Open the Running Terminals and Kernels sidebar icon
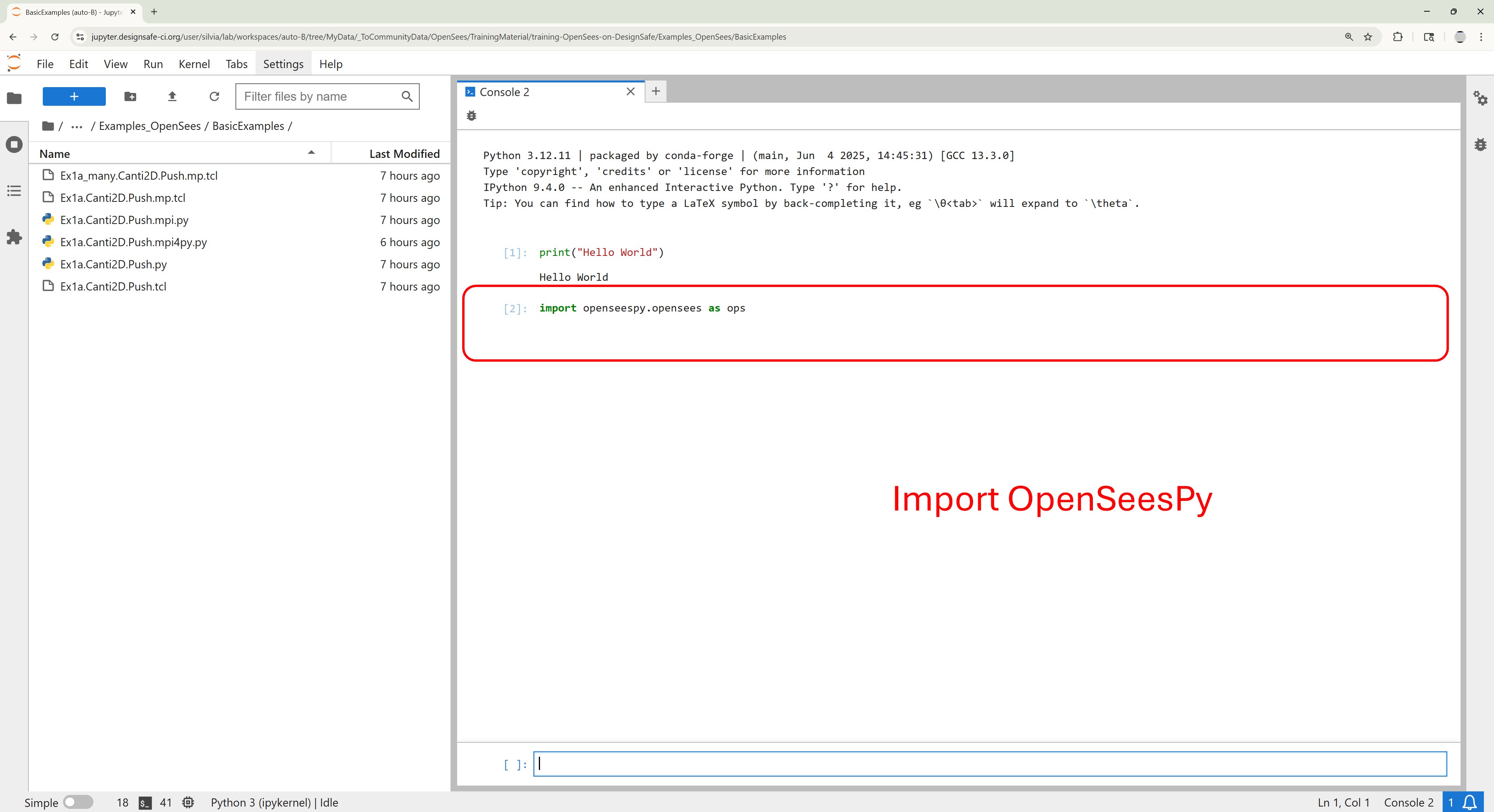 pyautogui.click(x=14, y=144)
